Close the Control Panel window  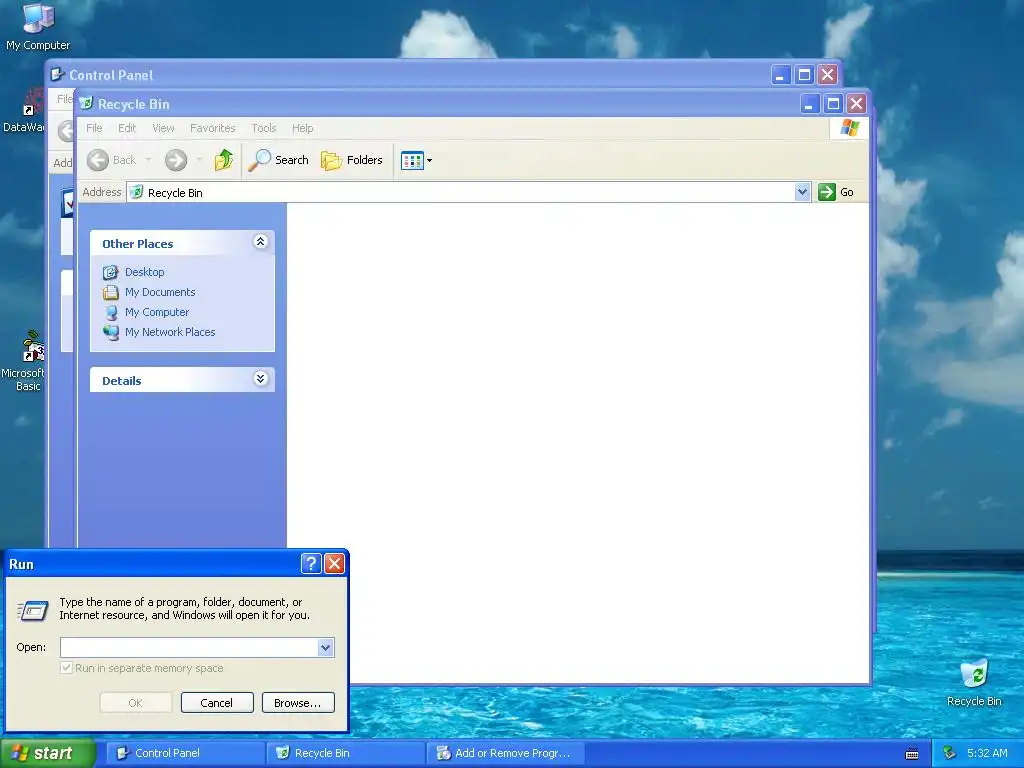[x=827, y=74]
